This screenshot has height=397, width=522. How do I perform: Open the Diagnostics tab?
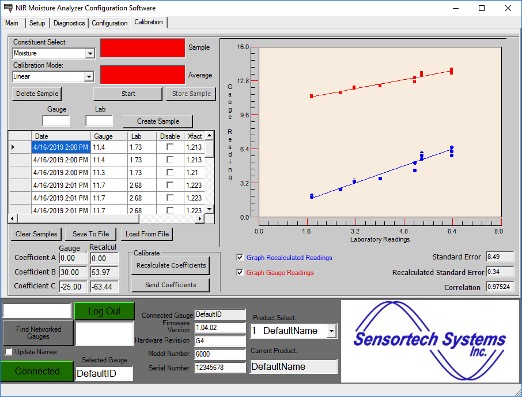[69, 23]
